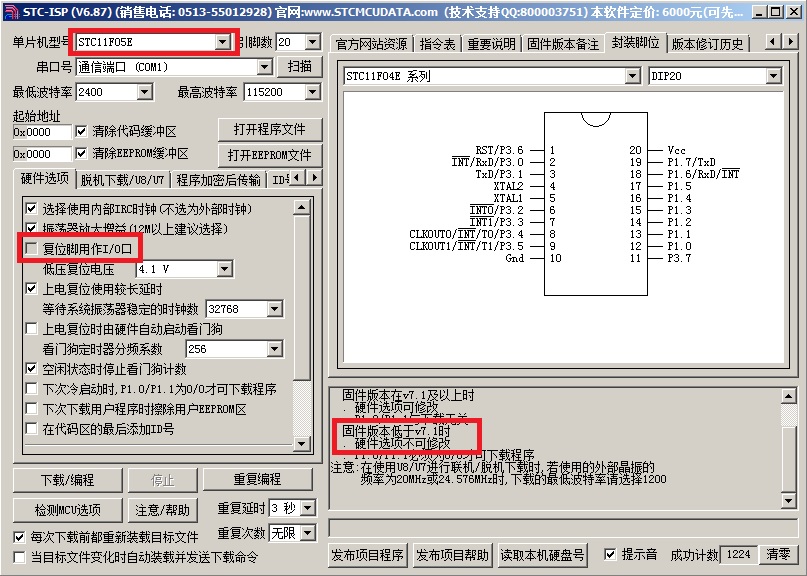
Task: Toggle 清除EEPROM缓冲区 checkbox
Action: tap(81, 153)
